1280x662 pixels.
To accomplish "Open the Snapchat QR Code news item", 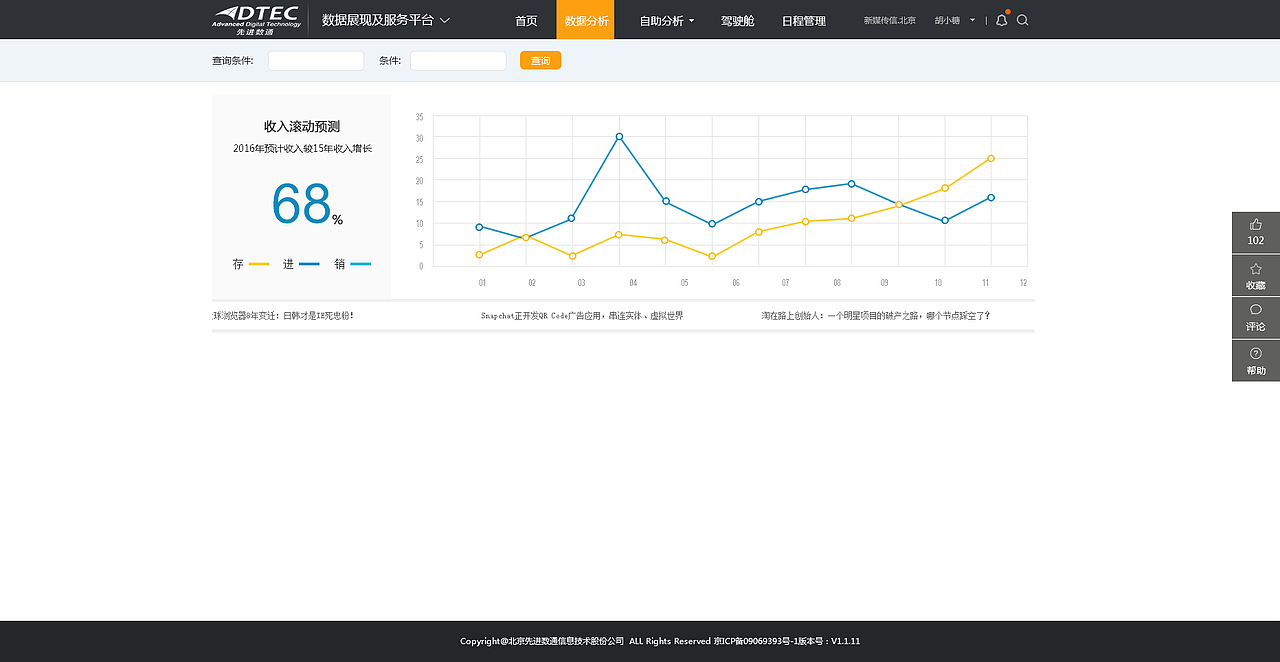I will tap(582, 316).
